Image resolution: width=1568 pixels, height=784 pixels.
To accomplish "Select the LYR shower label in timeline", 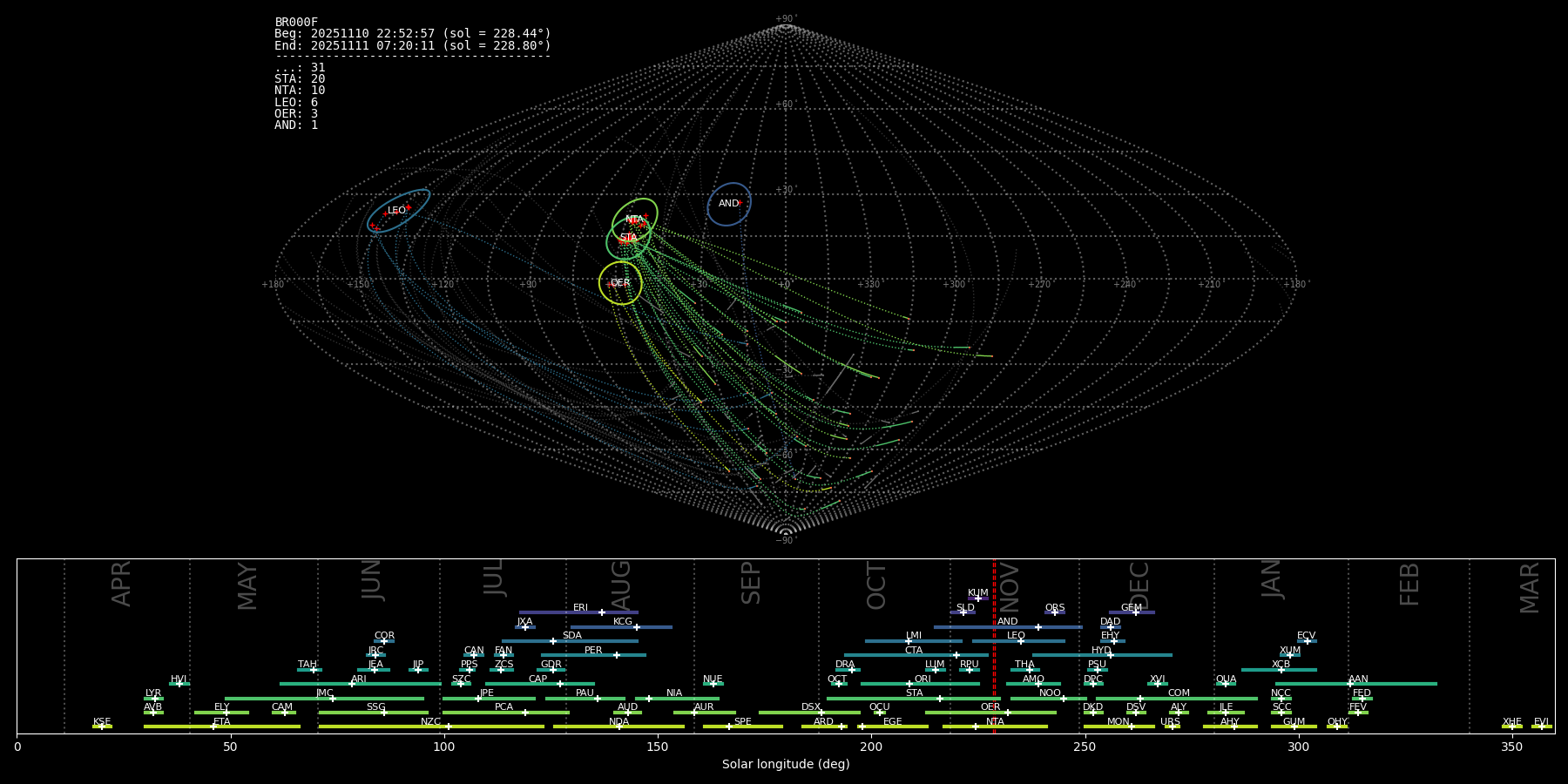I will (153, 693).
